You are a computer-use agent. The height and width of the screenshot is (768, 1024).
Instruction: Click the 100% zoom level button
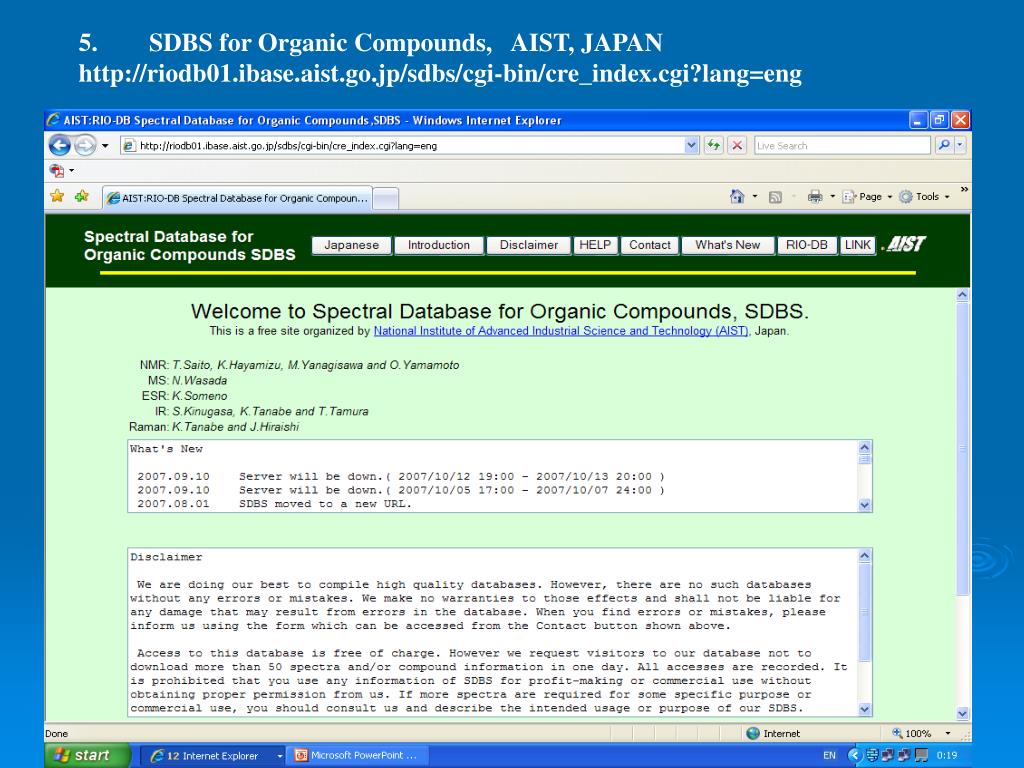(912, 733)
